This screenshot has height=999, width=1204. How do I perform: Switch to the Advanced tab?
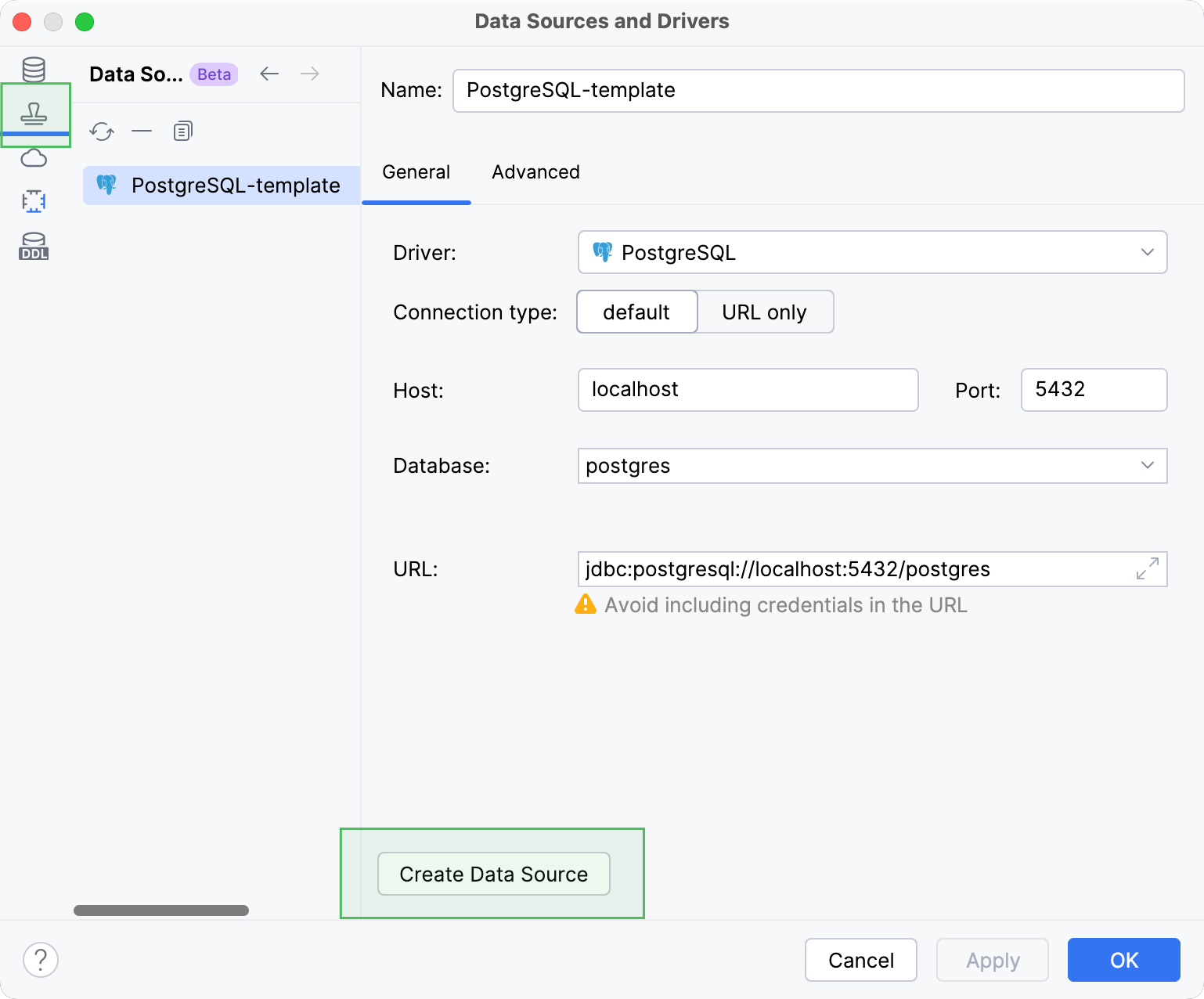(535, 171)
